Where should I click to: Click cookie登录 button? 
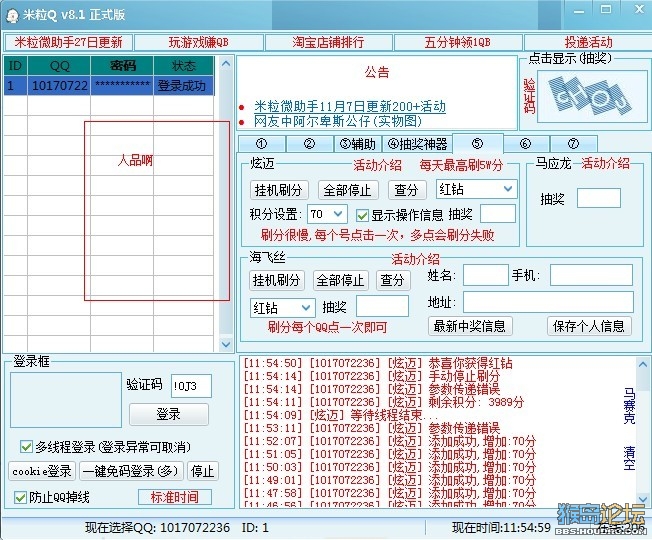coord(42,471)
